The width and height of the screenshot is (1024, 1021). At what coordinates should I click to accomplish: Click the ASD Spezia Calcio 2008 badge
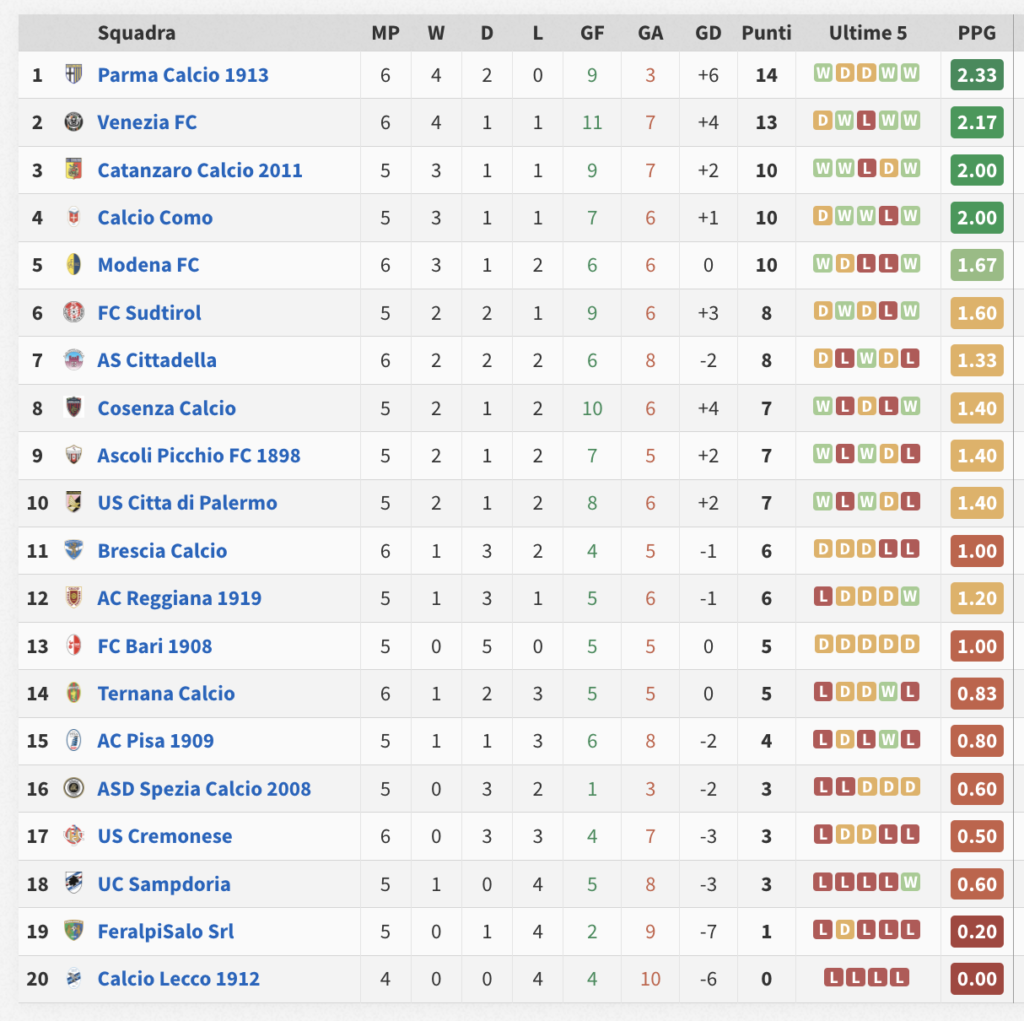tap(74, 788)
